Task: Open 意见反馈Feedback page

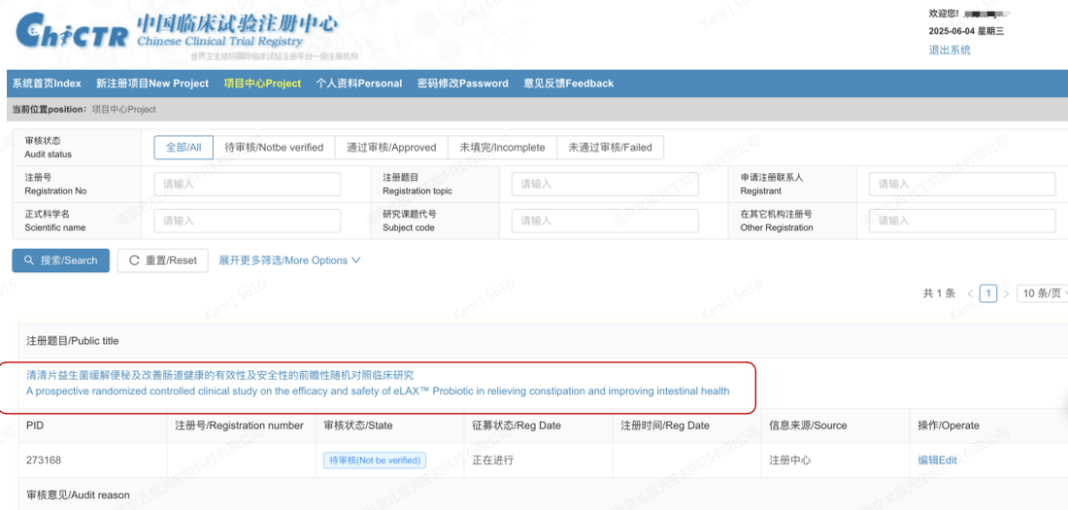Action: tap(569, 84)
